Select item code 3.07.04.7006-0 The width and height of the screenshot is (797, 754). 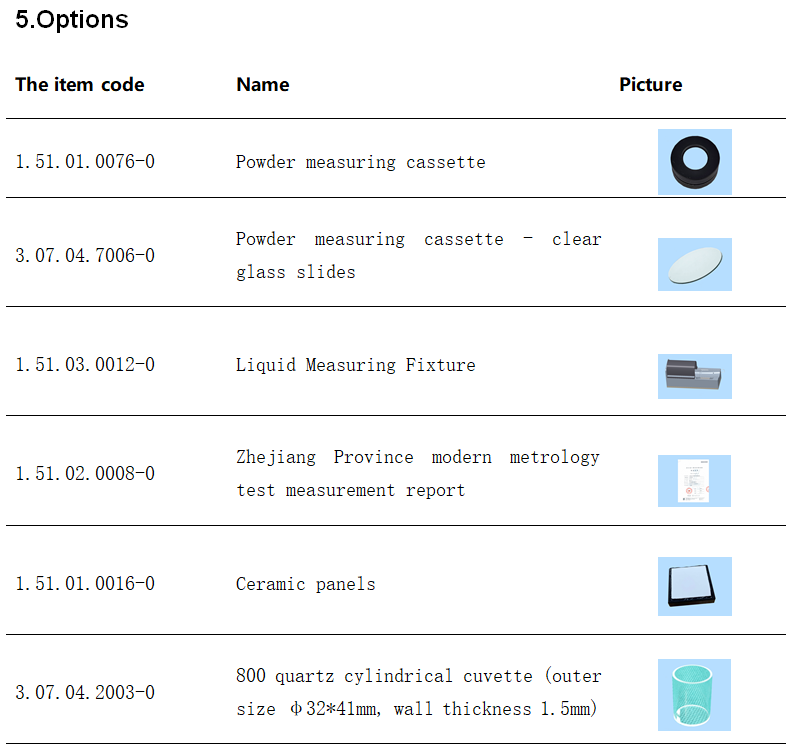coord(85,256)
